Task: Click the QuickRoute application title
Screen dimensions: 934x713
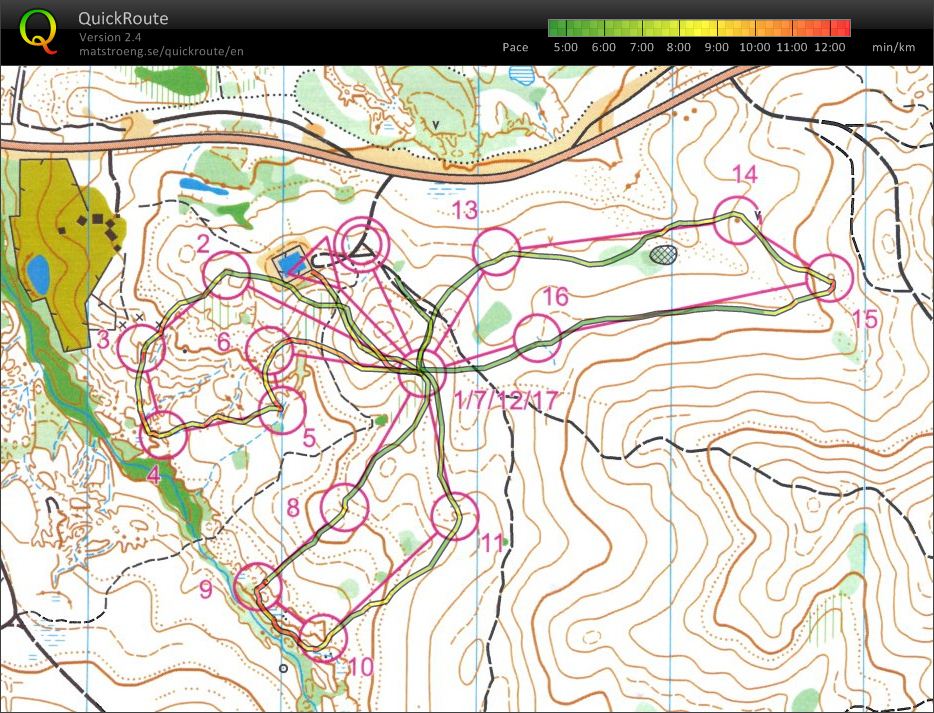Action: pyautogui.click(x=122, y=17)
